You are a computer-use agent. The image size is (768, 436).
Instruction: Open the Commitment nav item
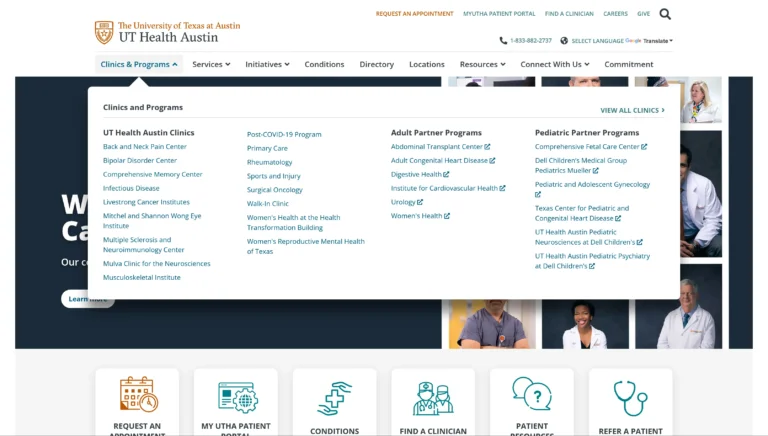tap(628, 64)
